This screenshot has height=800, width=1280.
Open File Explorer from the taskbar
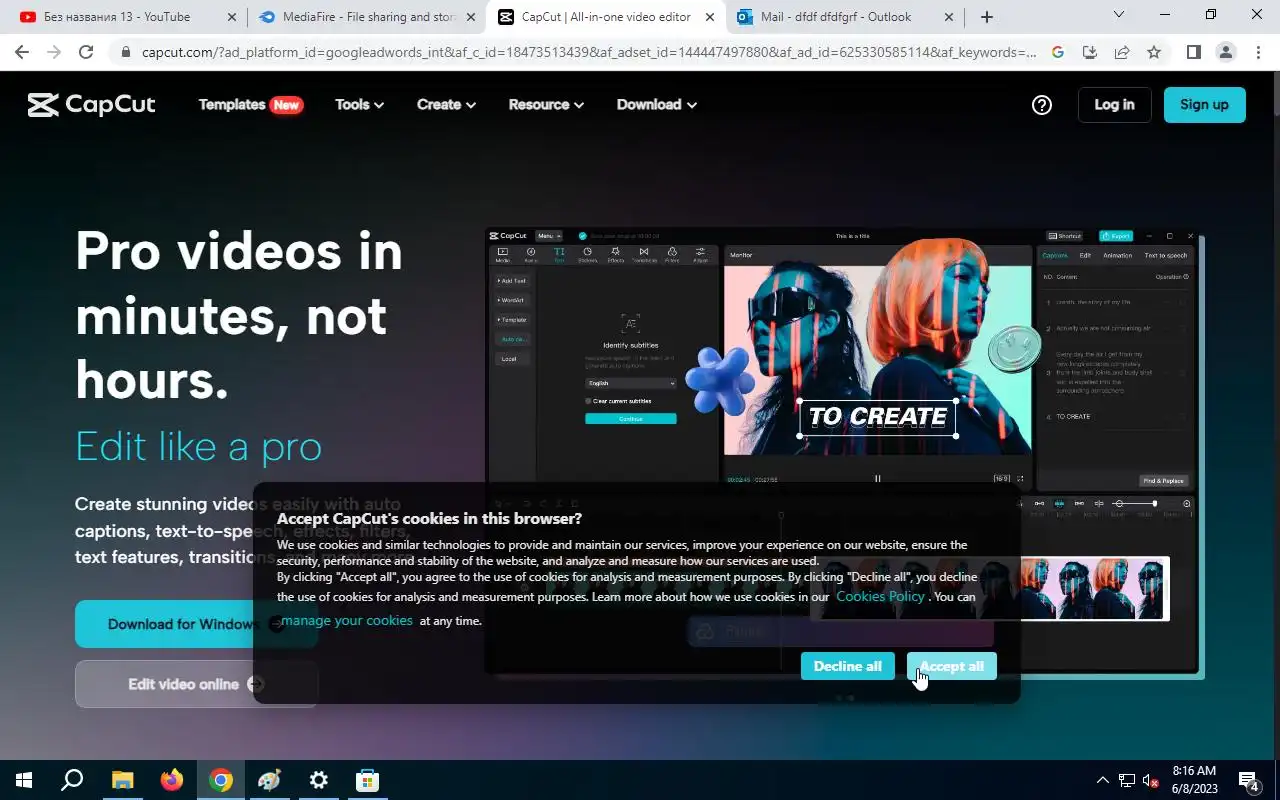click(x=122, y=780)
